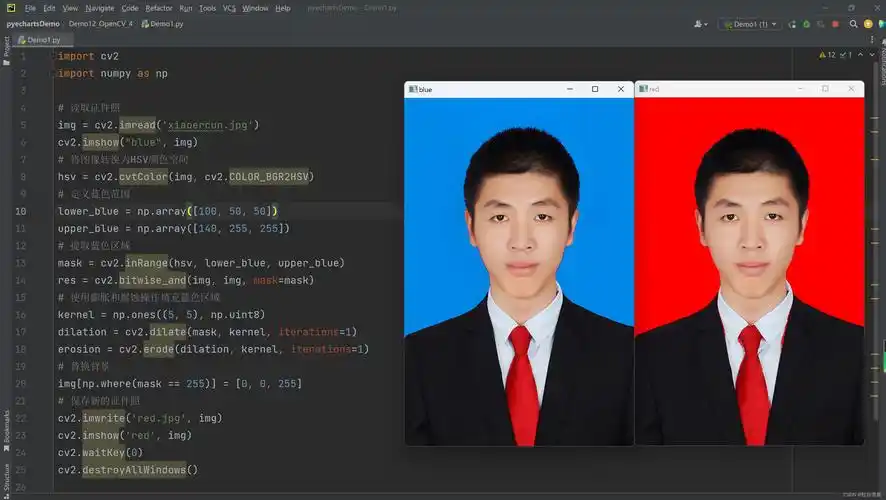Open the Bookmarks tool window
This screenshot has height=500, width=886.
(x=6, y=431)
